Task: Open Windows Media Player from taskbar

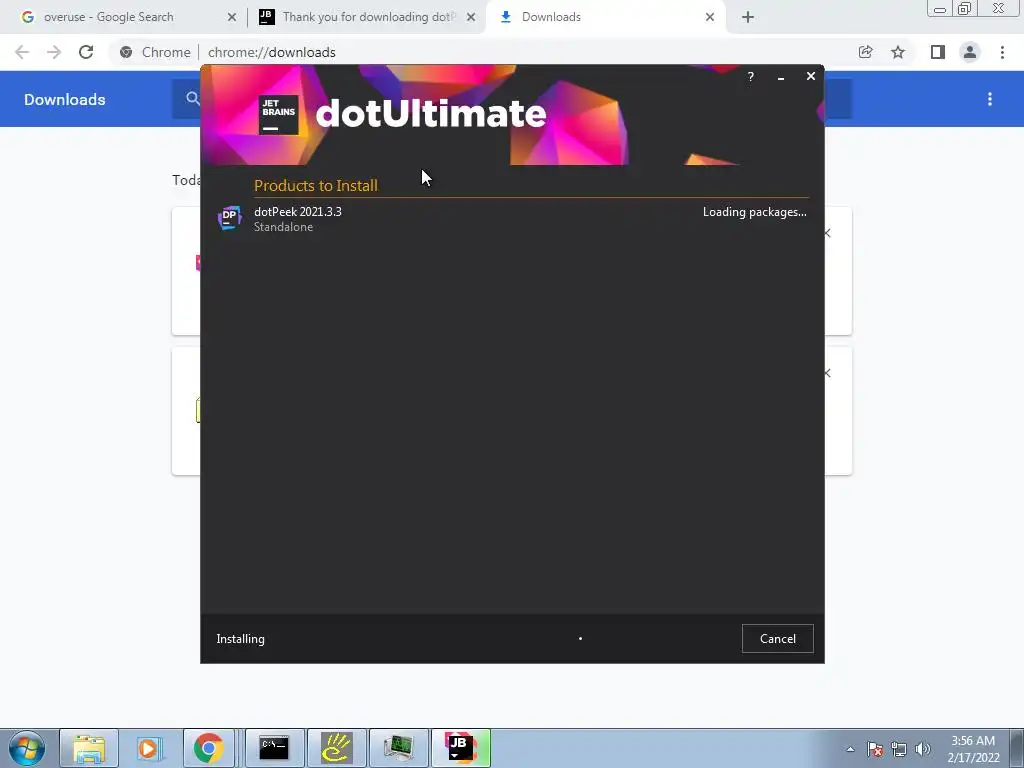Action: click(148, 748)
